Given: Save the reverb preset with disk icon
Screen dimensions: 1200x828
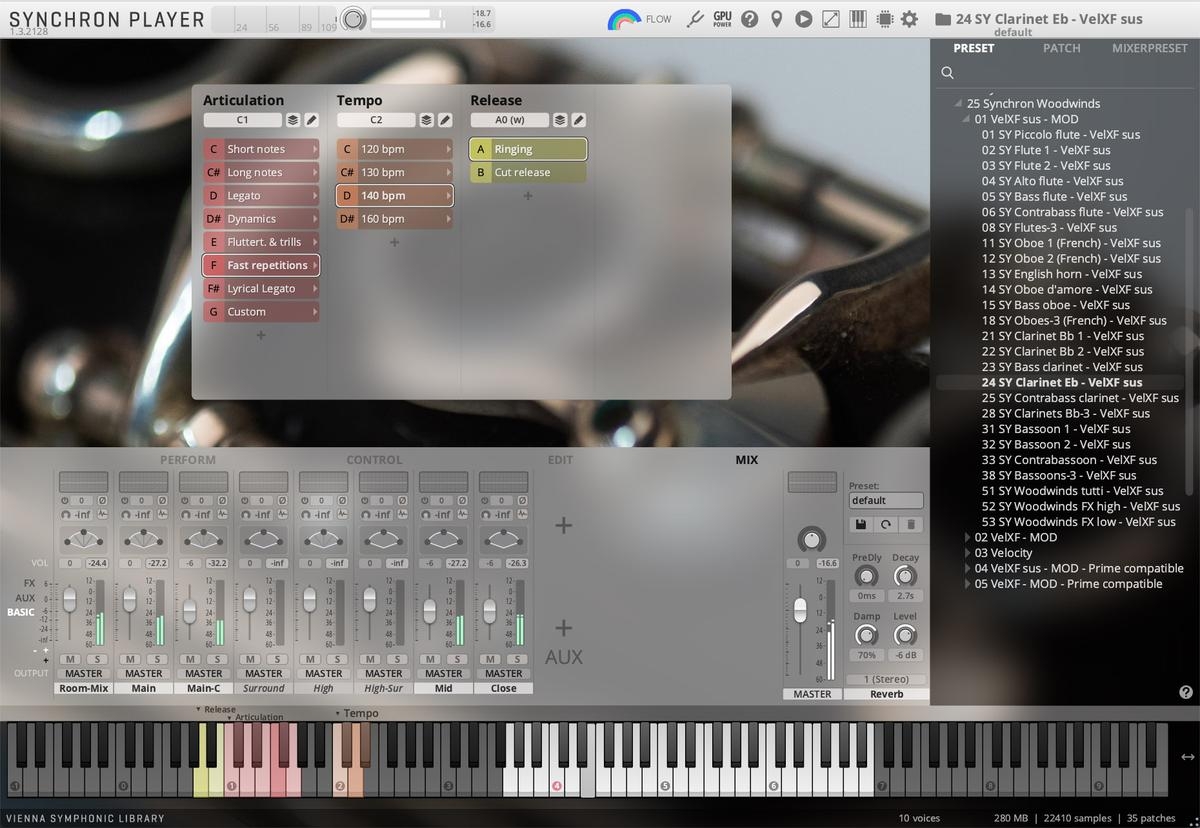Looking at the screenshot, I should coord(859,524).
